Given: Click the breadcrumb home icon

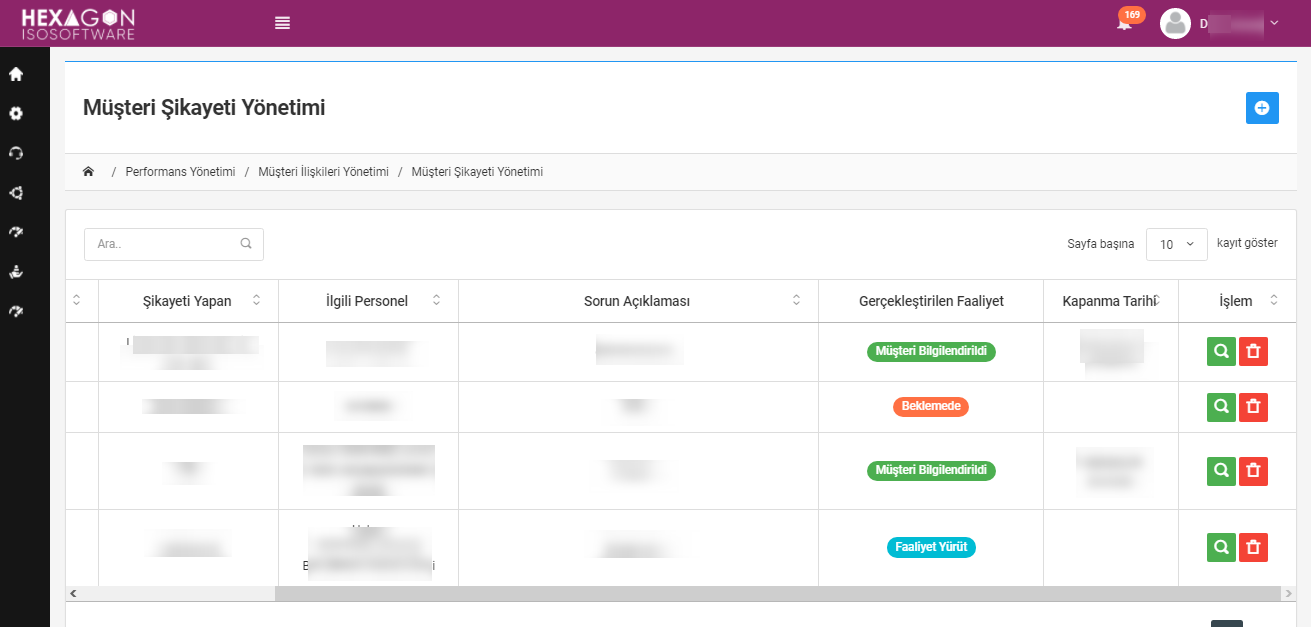Looking at the screenshot, I should pos(88,172).
